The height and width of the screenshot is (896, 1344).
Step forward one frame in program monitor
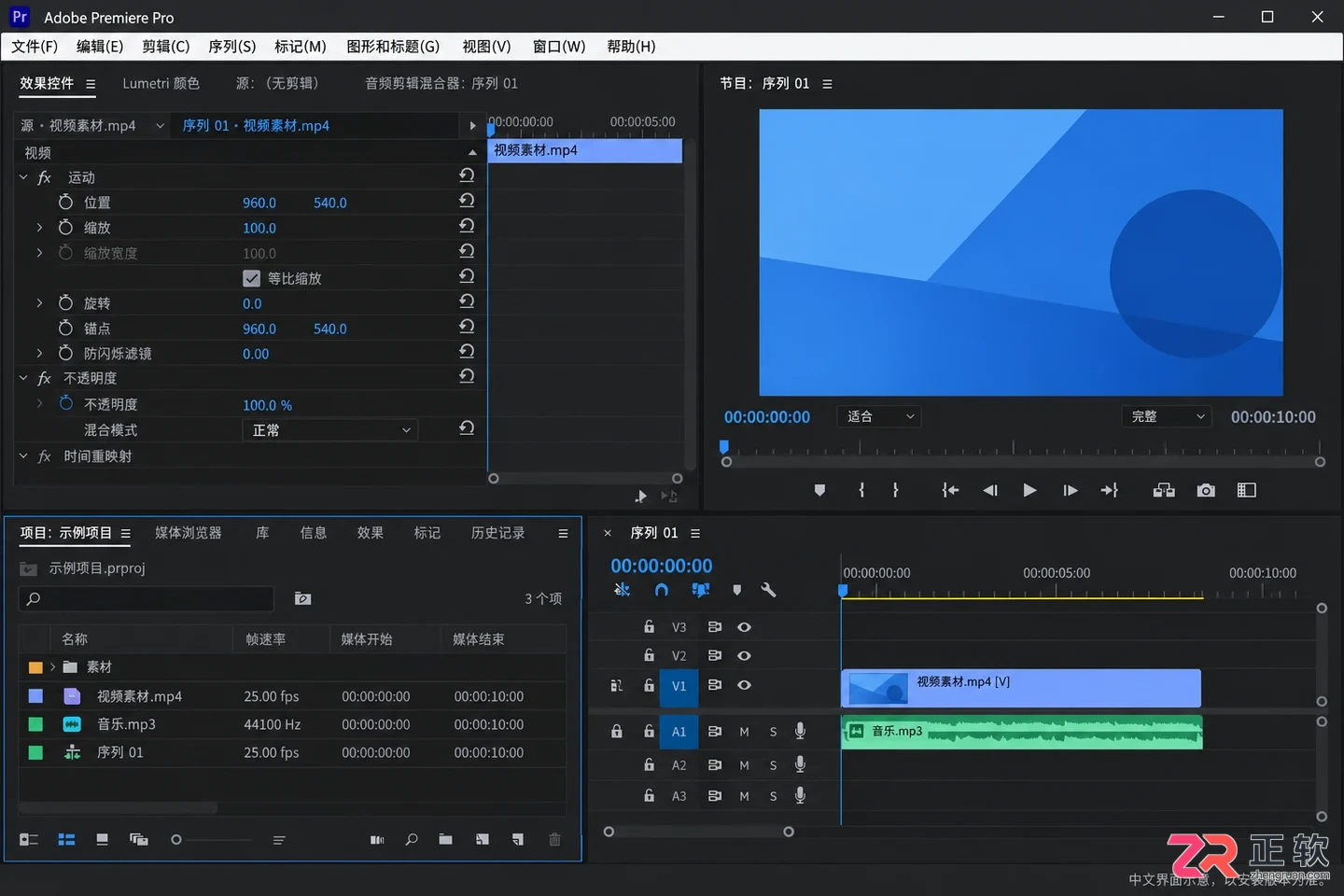(1071, 490)
